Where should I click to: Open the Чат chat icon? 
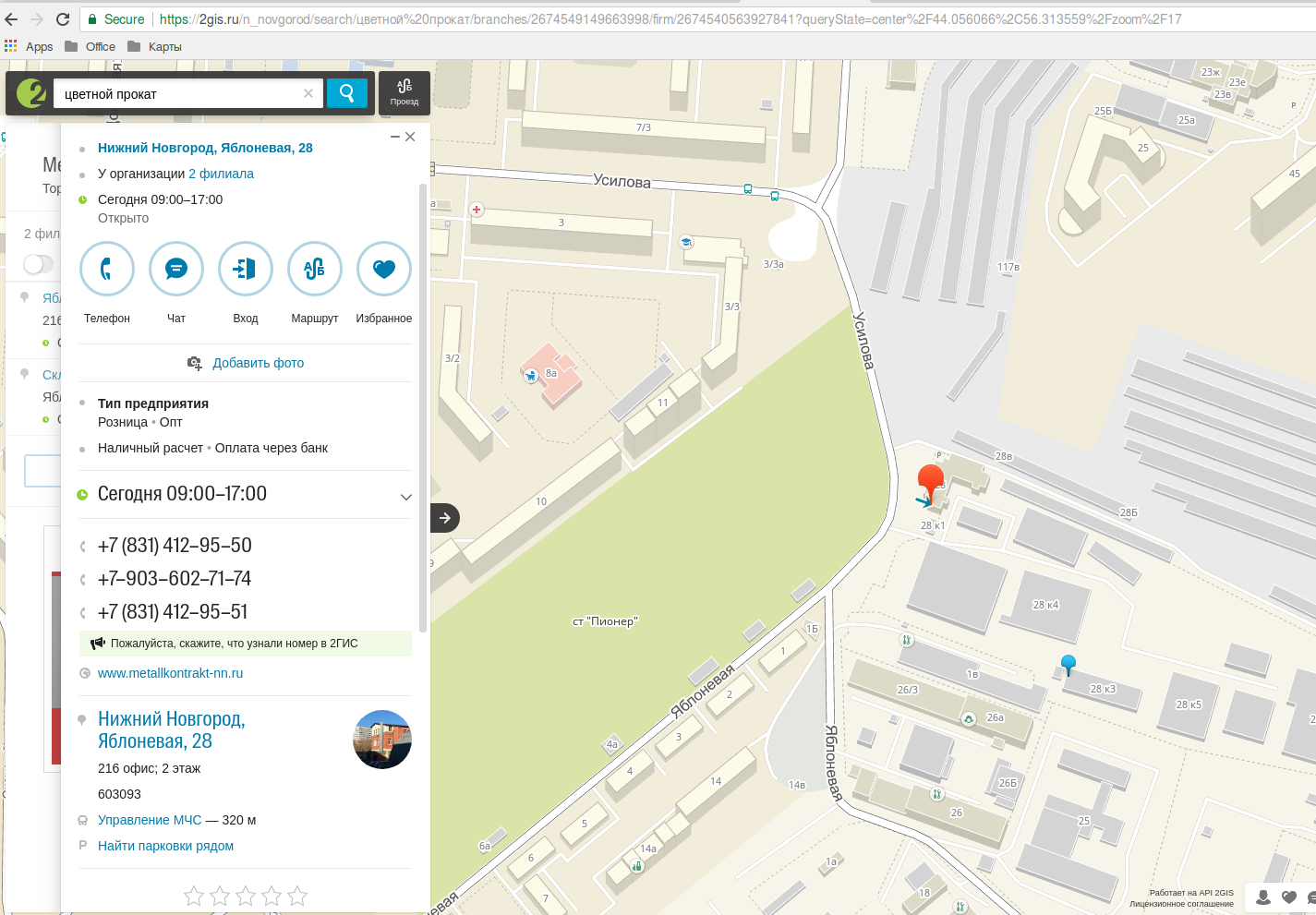tap(176, 269)
